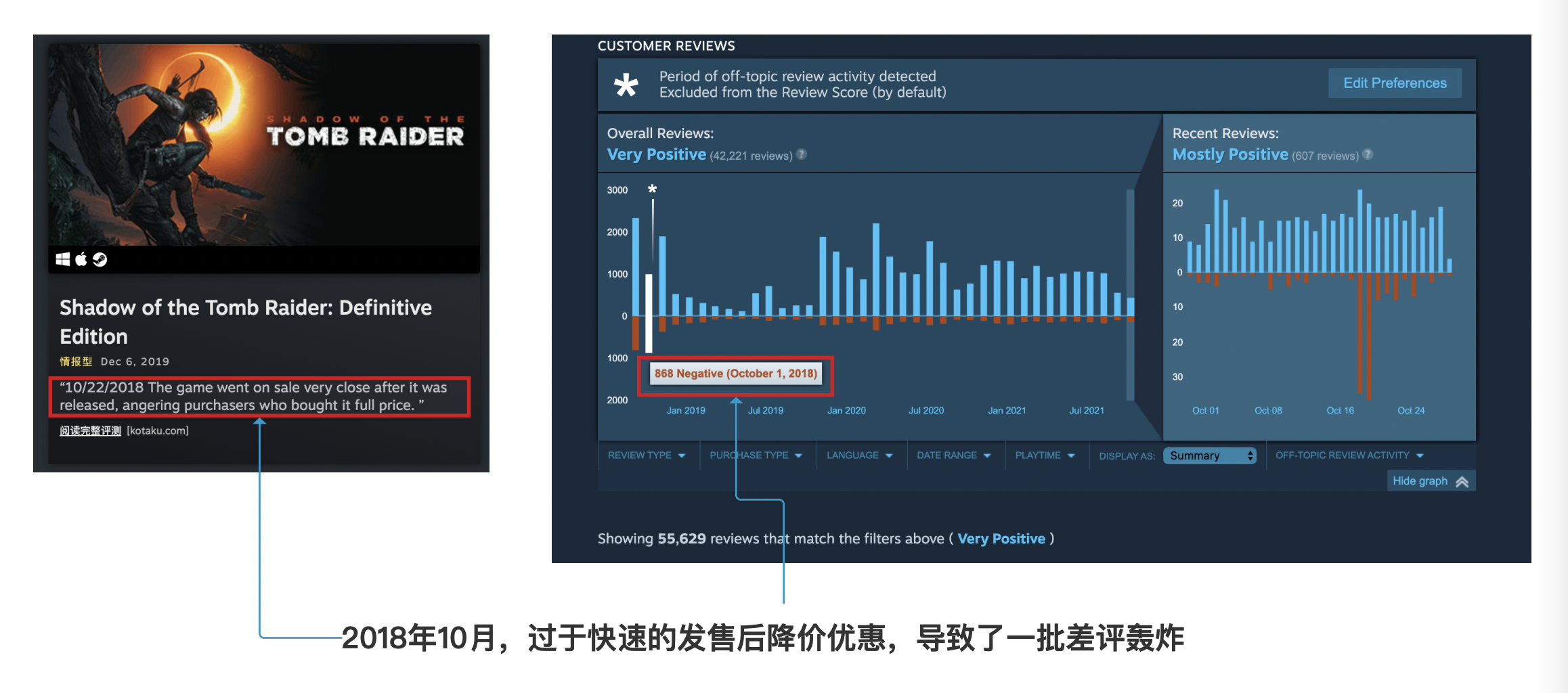Viewport: 1568px width, 693px height.
Task: Click the Windows platform icon
Action: [63, 259]
